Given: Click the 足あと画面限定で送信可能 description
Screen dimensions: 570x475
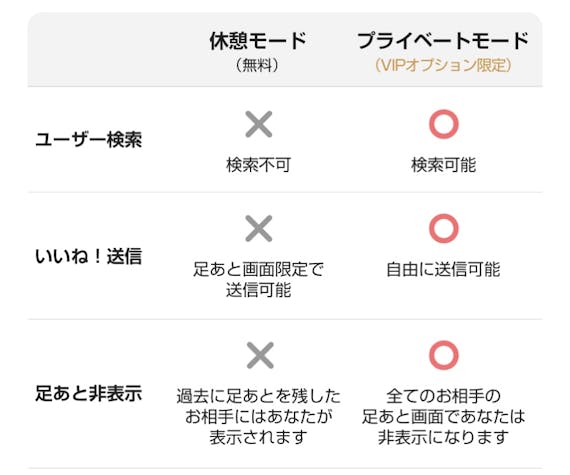Looking at the screenshot, I should tap(258, 279).
